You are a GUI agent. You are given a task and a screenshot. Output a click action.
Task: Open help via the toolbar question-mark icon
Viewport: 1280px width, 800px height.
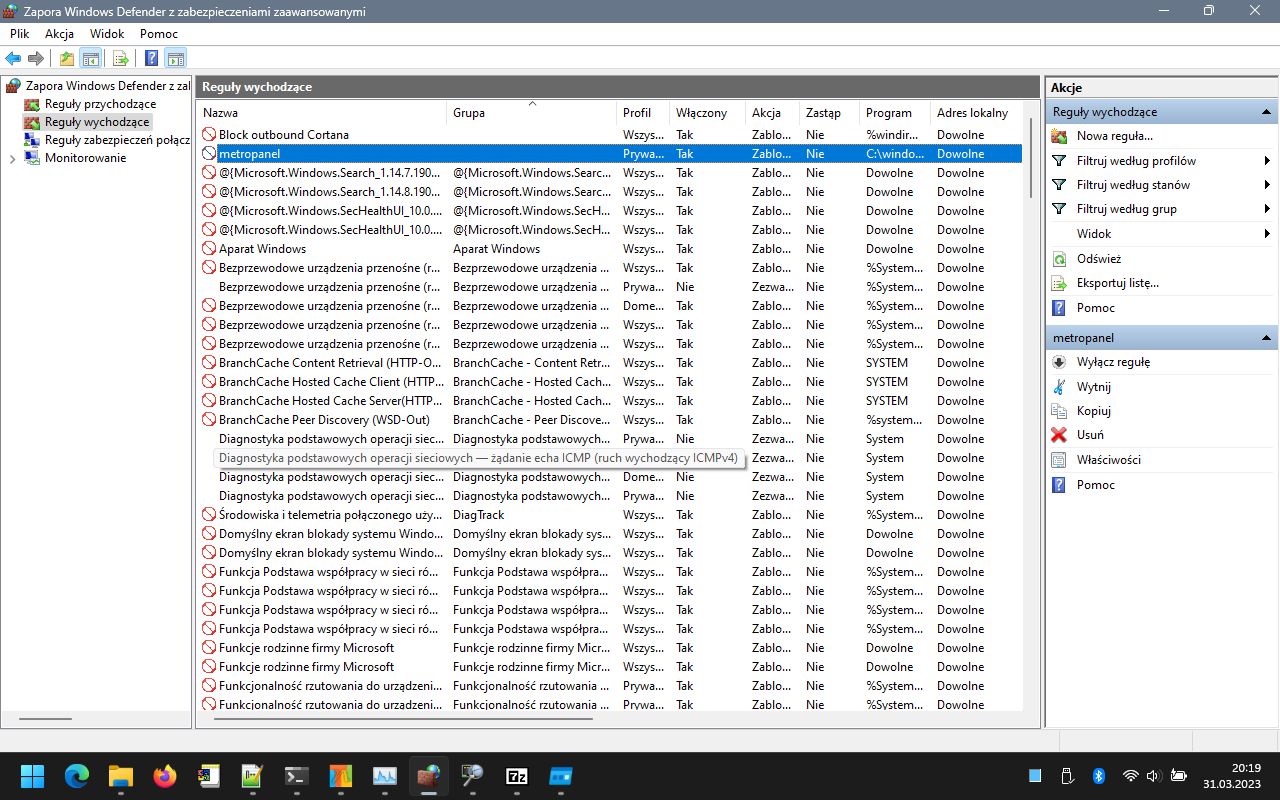152,58
